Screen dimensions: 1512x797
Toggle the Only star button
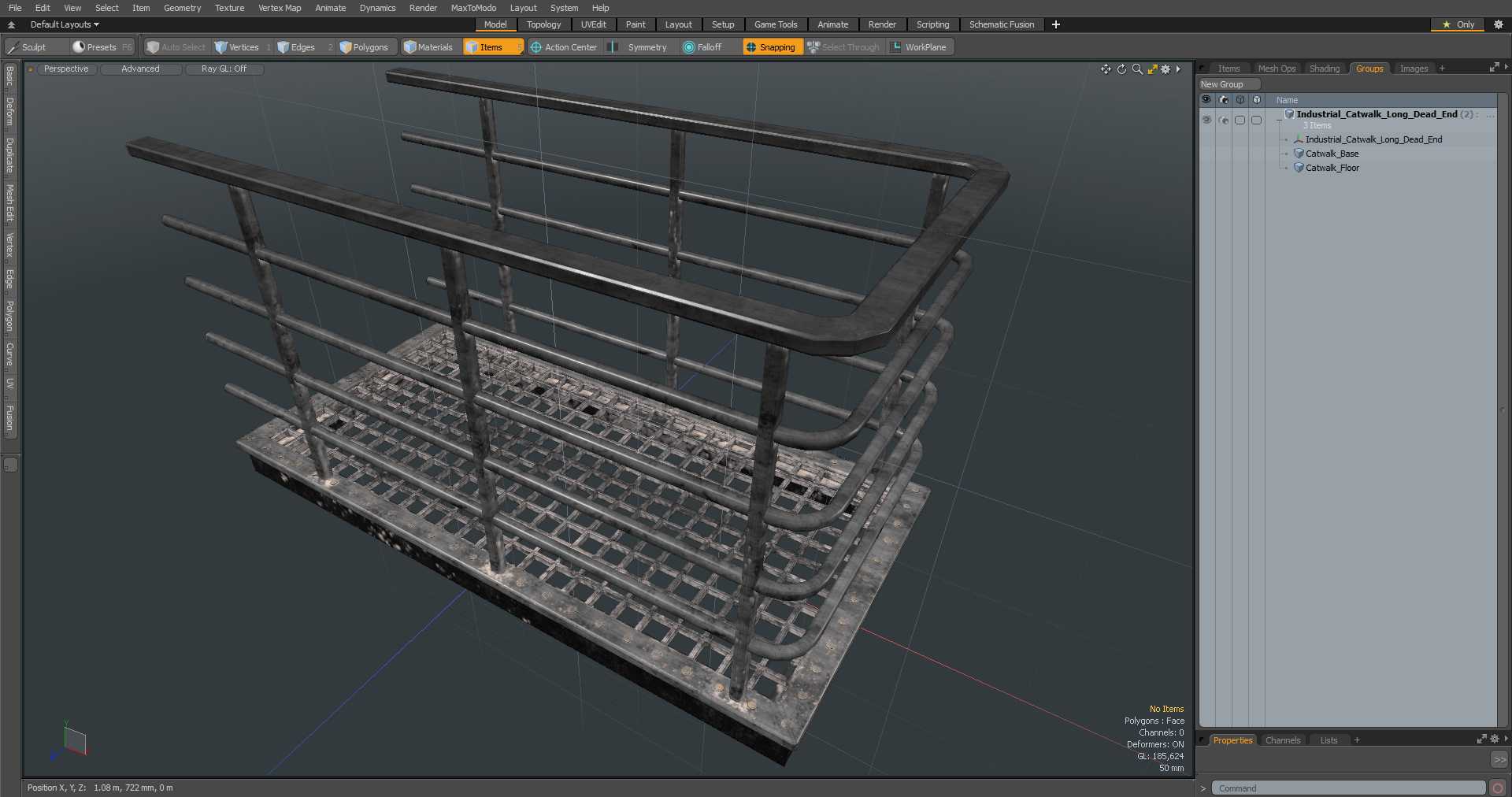point(1458,24)
